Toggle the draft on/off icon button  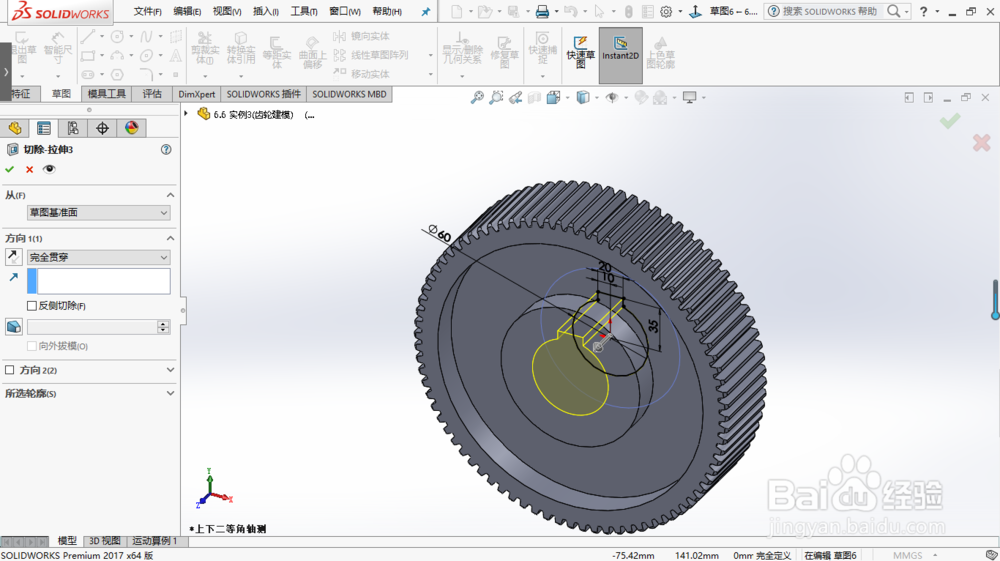pos(13,327)
